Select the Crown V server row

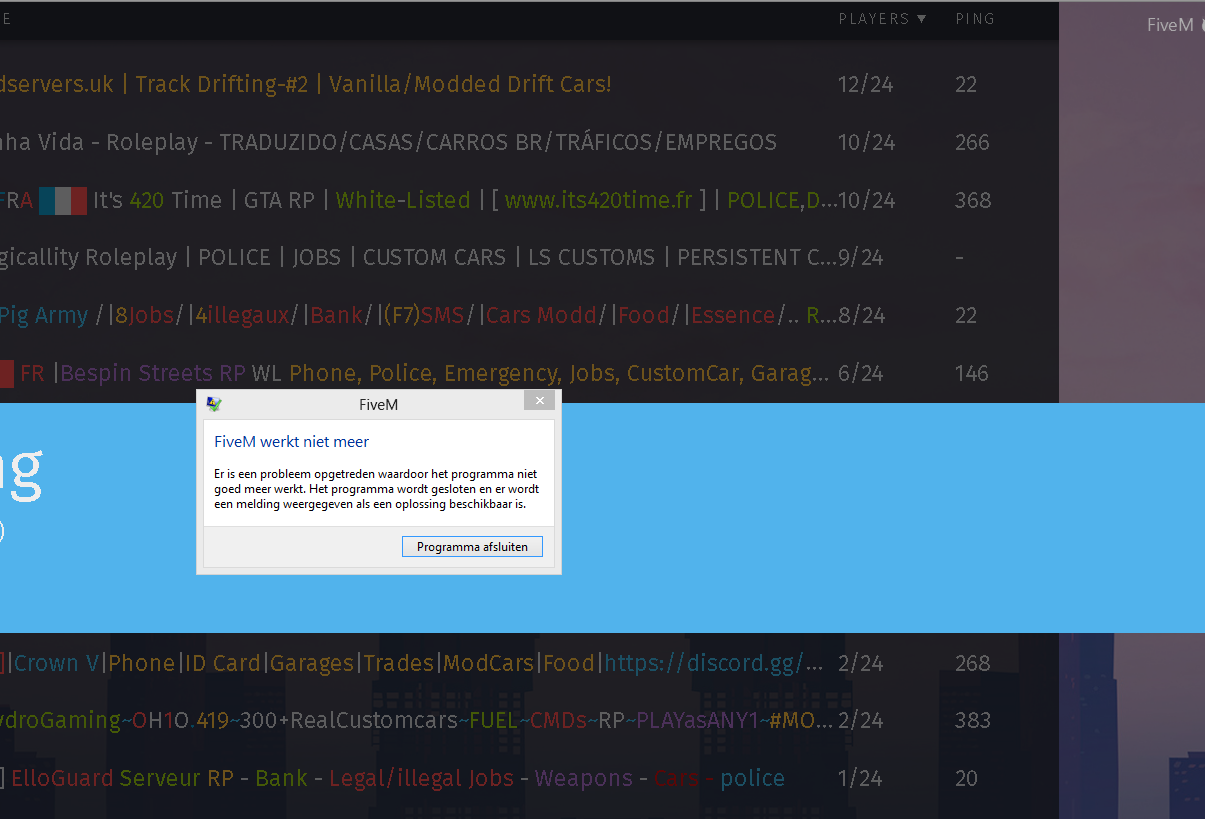(x=529, y=663)
